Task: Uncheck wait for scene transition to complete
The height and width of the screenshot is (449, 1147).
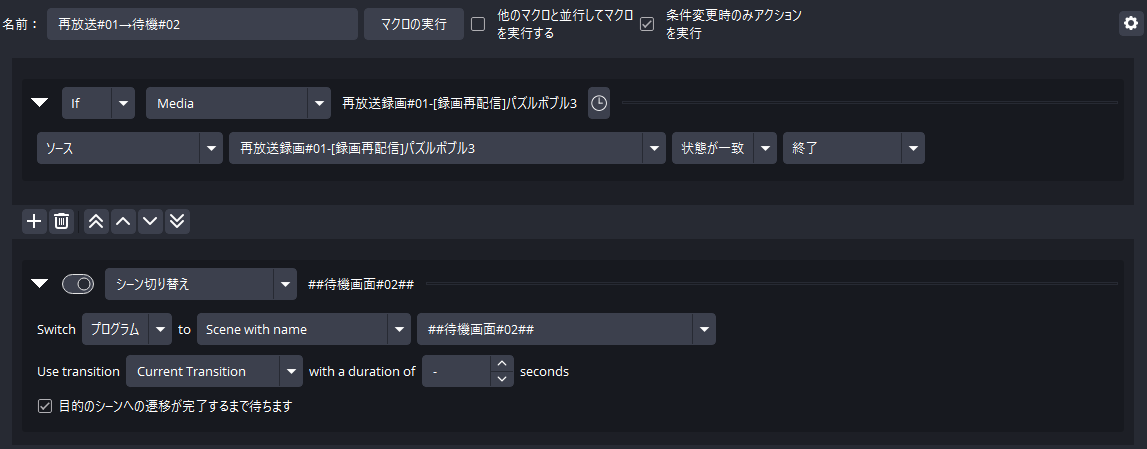Action: (44, 406)
